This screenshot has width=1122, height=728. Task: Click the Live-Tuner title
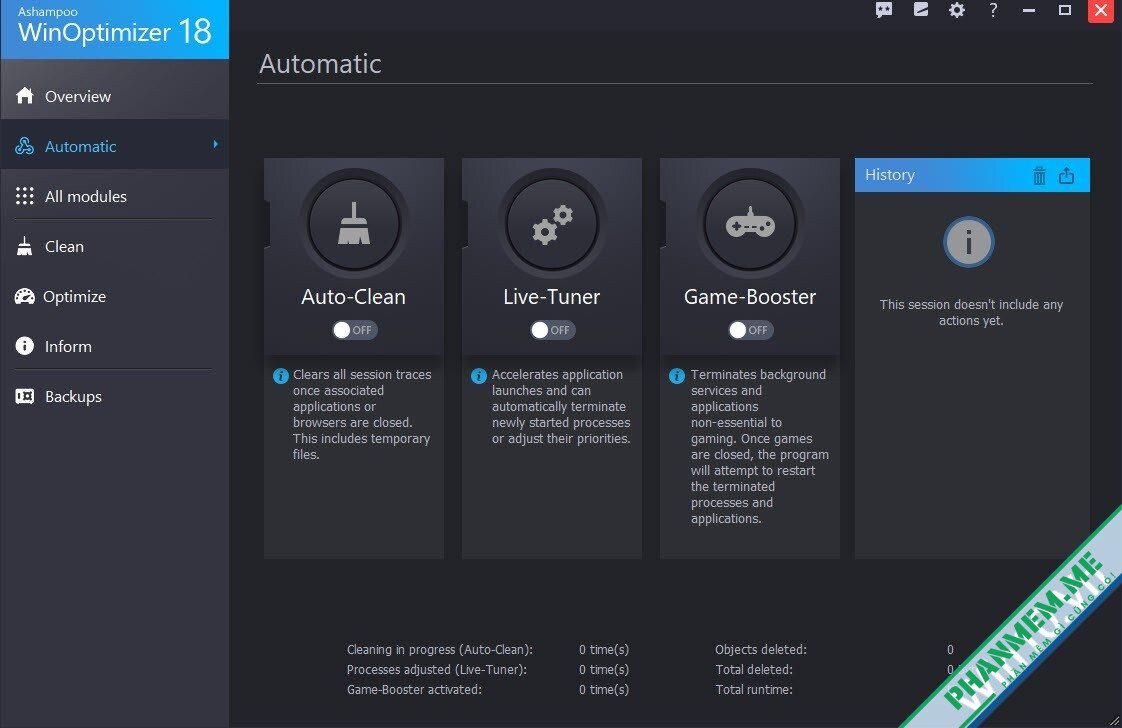click(x=552, y=296)
